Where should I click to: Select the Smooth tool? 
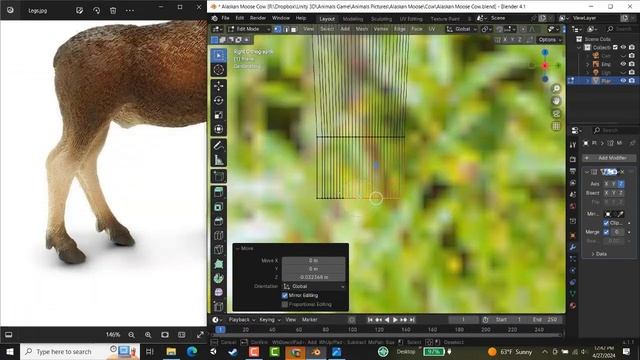point(219,292)
